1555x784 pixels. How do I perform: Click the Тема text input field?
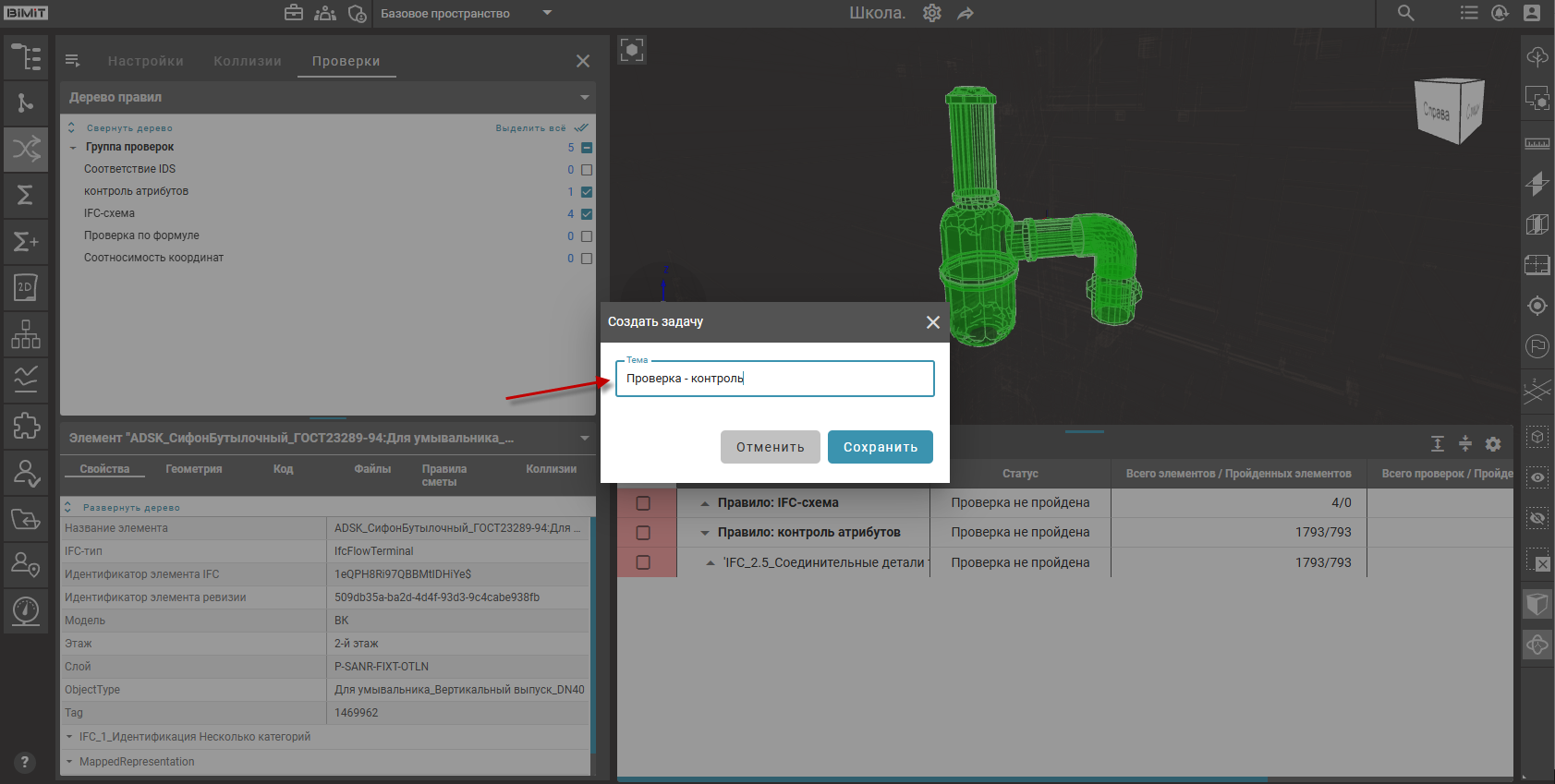pos(774,379)
